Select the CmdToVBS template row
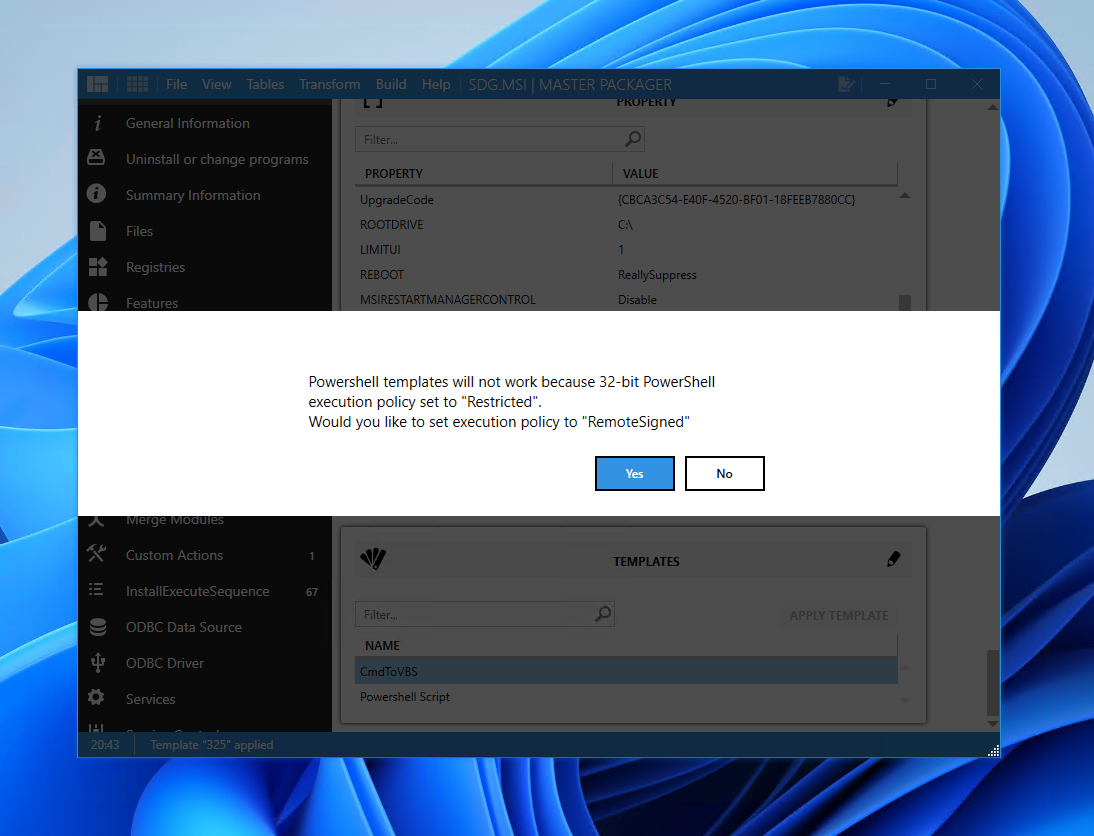The image size is (1094, 836). coord(626,671)
